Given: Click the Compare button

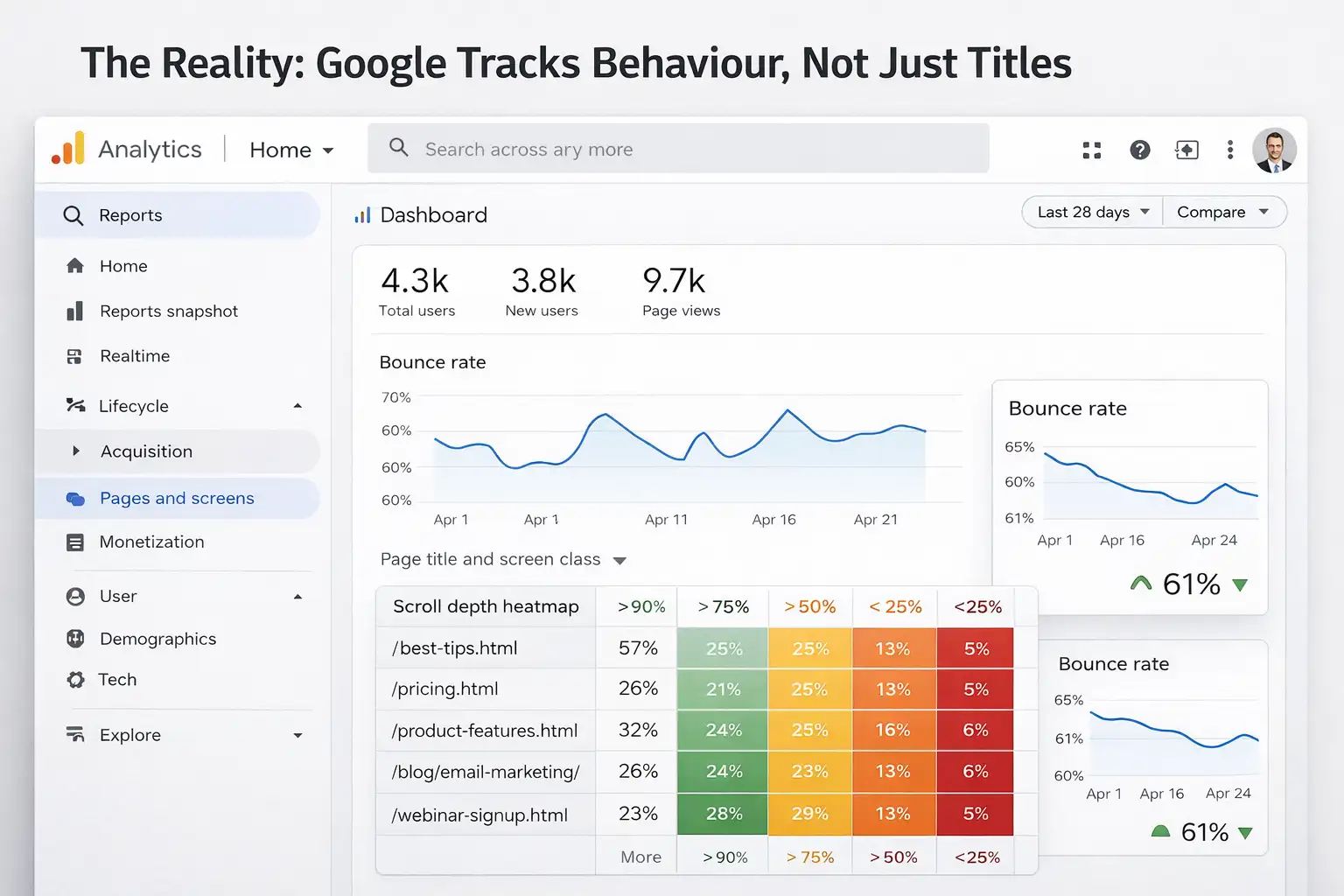Looking at the screenshot, I should pos(1223,212).
